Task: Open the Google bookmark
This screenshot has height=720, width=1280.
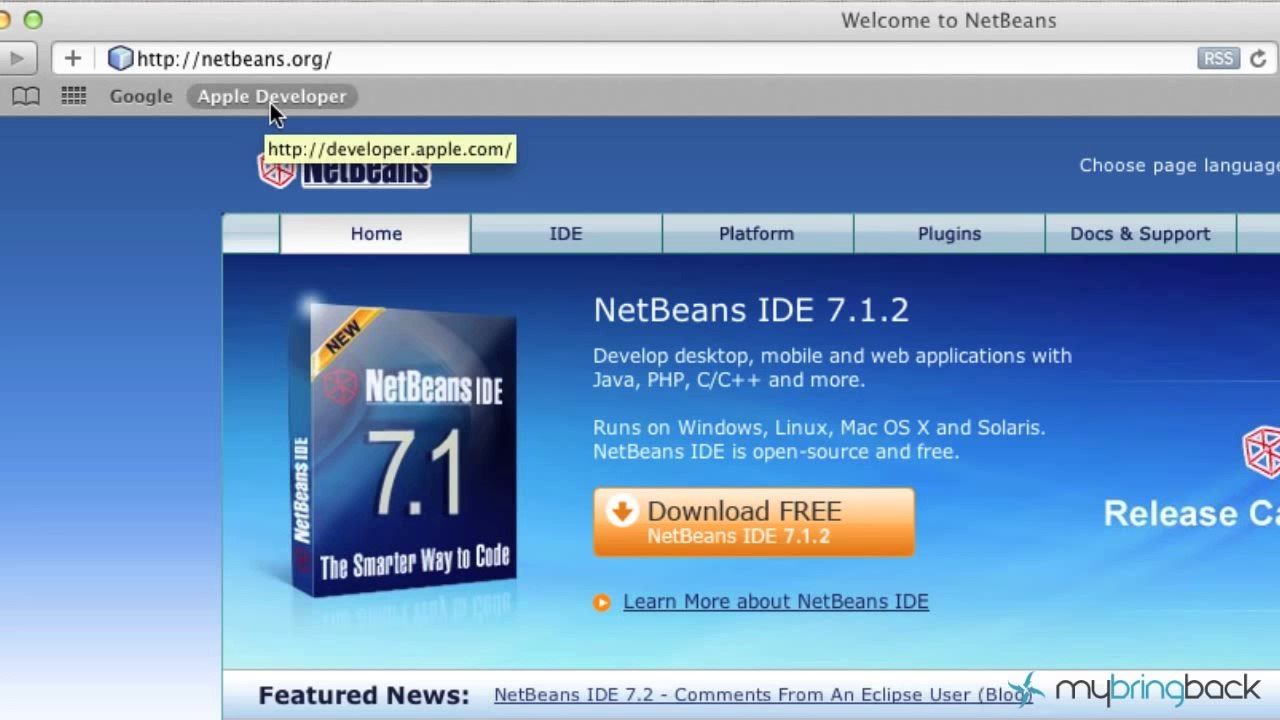Action: 141,96
